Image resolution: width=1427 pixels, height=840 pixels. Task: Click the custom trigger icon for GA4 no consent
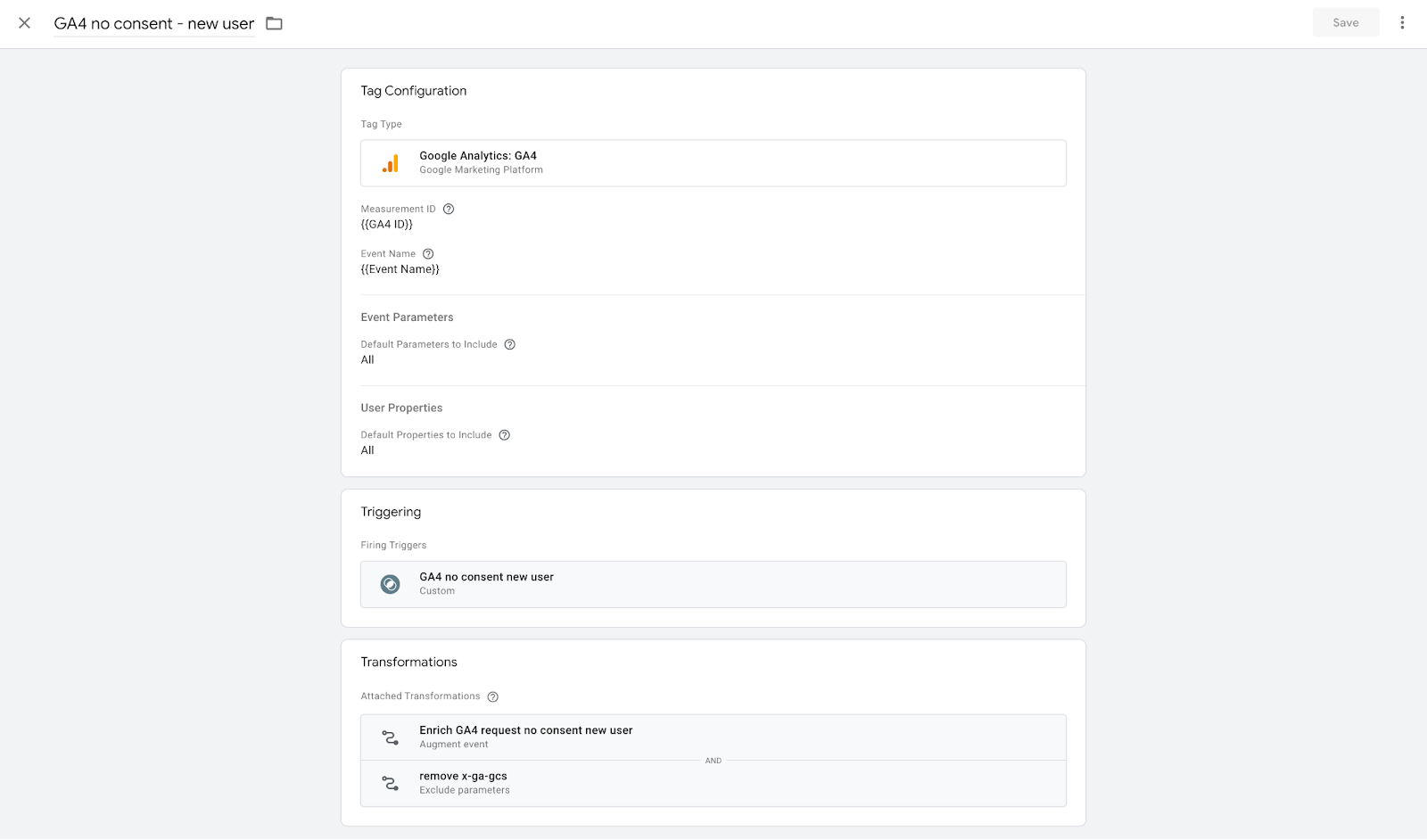click(391, 584)
